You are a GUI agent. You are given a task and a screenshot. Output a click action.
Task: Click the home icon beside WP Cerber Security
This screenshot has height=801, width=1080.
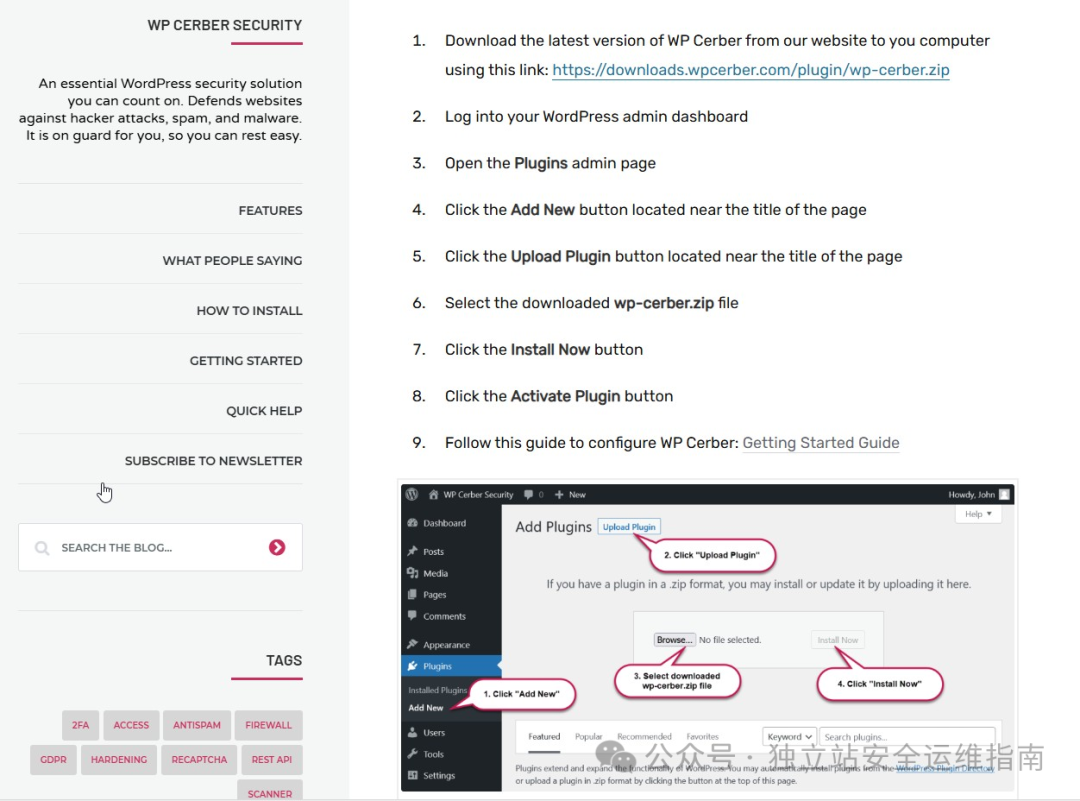coord(433,495)
